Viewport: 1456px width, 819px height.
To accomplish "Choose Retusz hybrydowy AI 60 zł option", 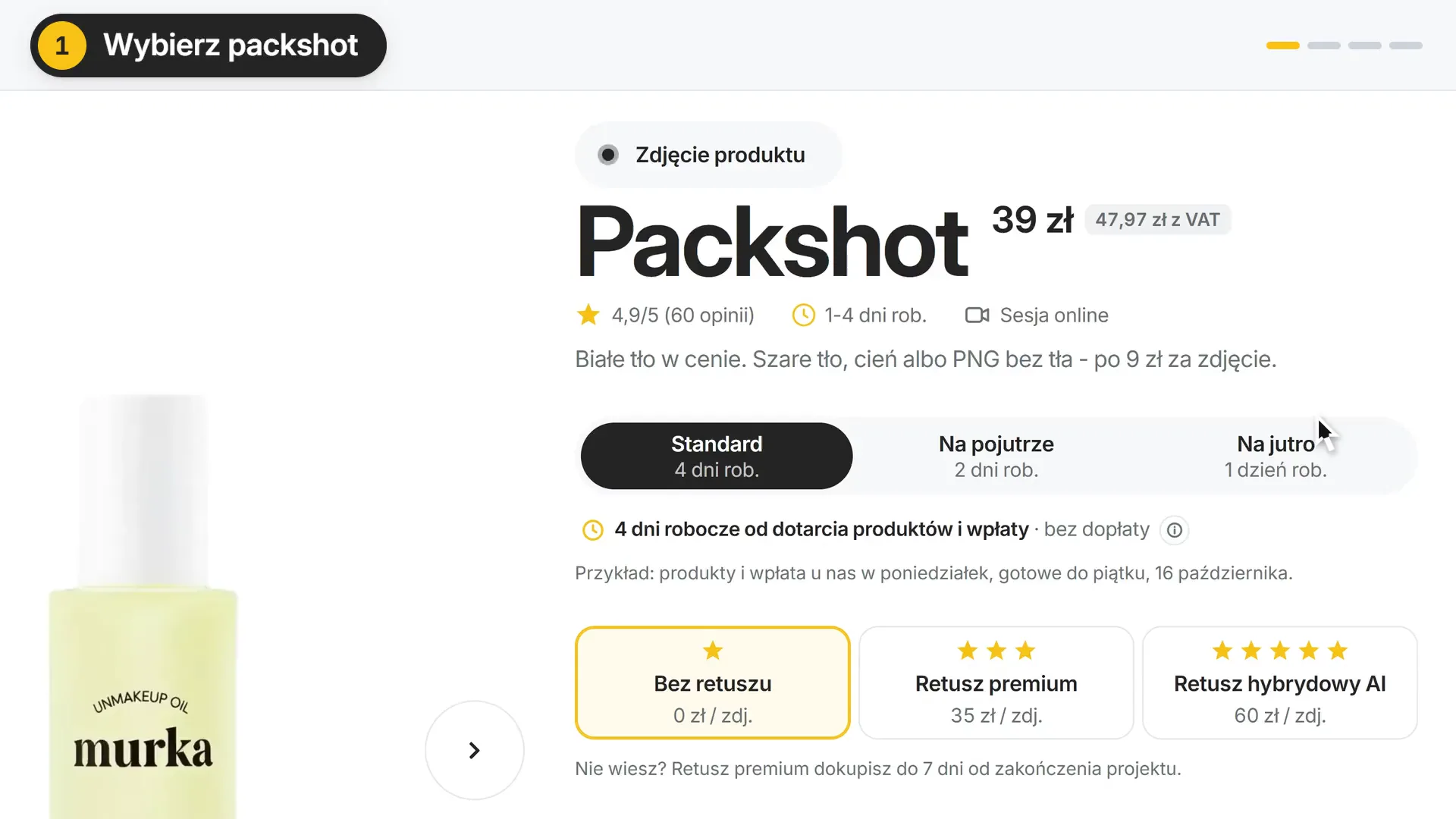I will [1280, 682].
